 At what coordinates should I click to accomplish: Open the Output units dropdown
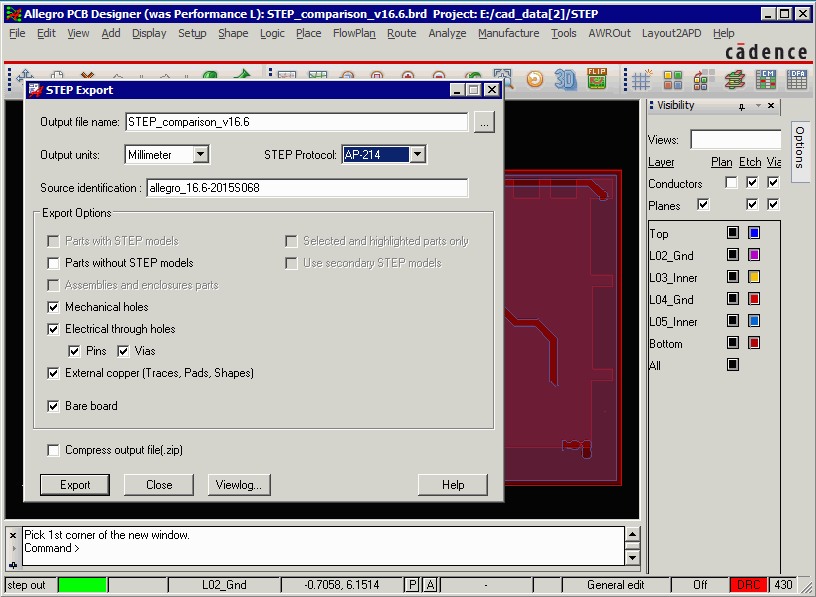click(200, 155)
